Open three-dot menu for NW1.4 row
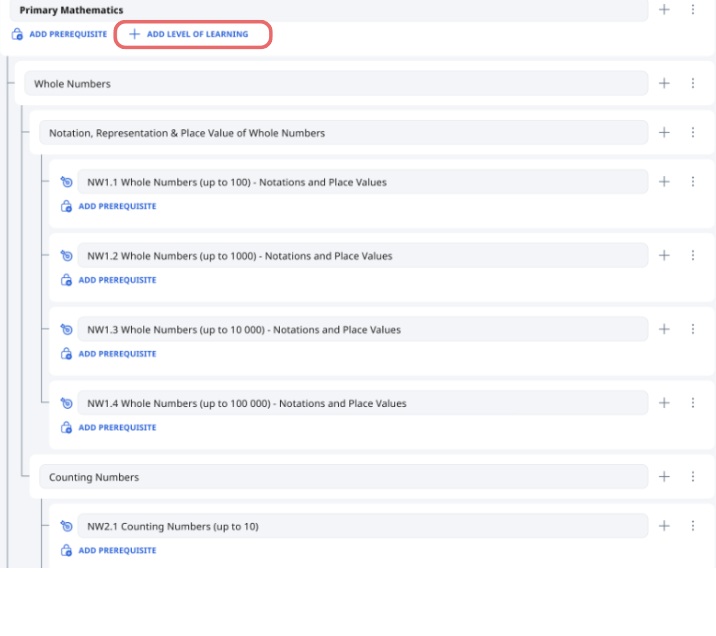The width and height of the screenshot is (716, 636). tap(692, 403)
